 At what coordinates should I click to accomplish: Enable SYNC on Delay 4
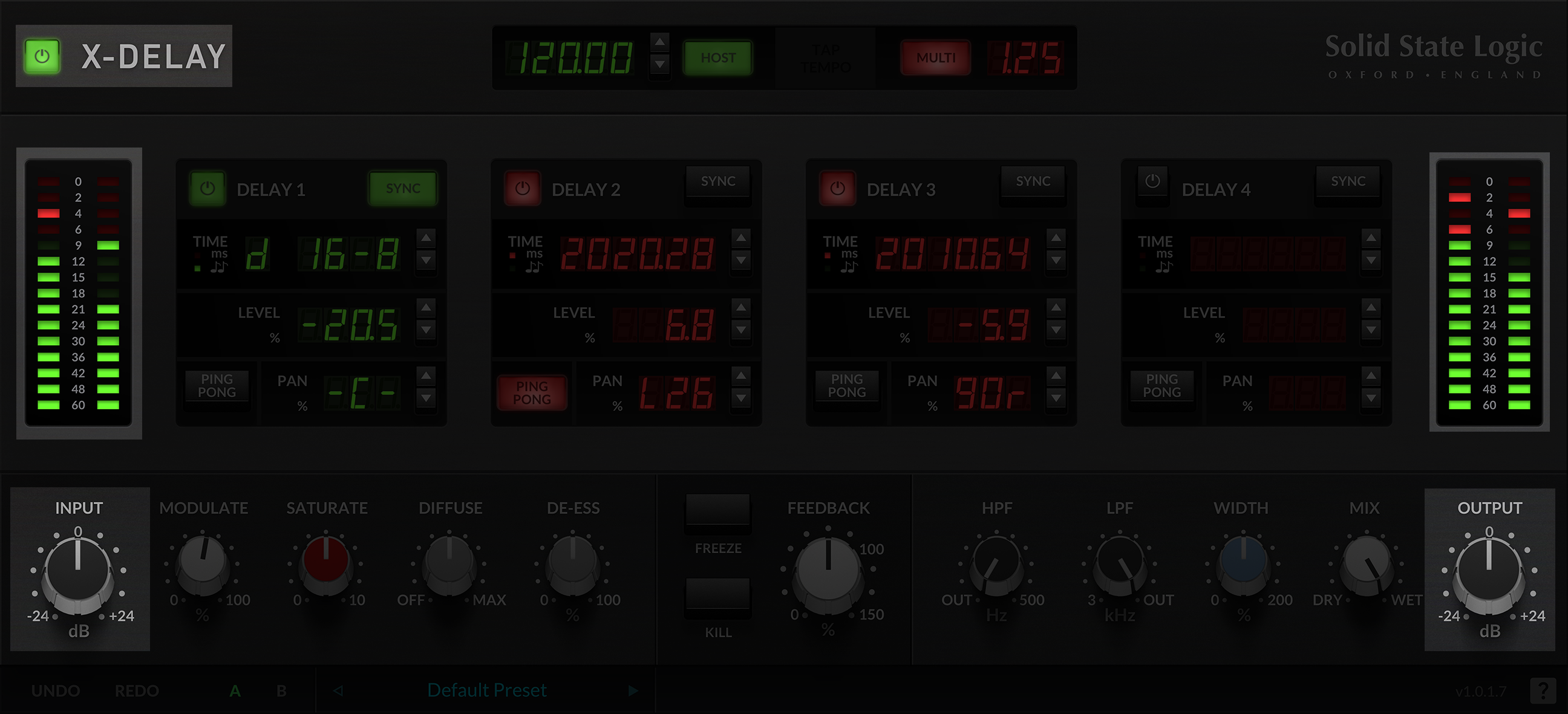(x=1348, y=181)
